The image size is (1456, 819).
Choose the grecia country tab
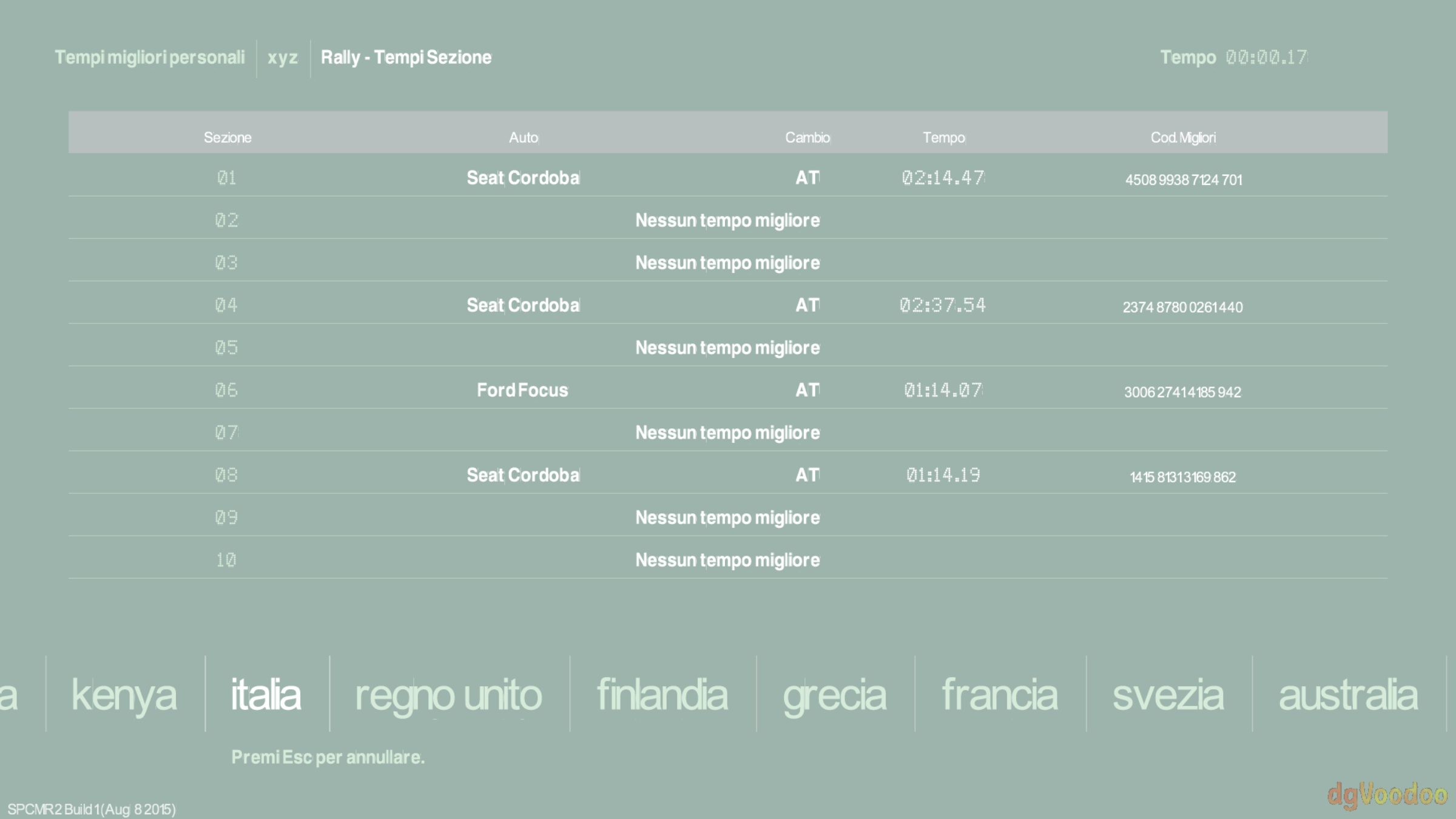(834, 695)
